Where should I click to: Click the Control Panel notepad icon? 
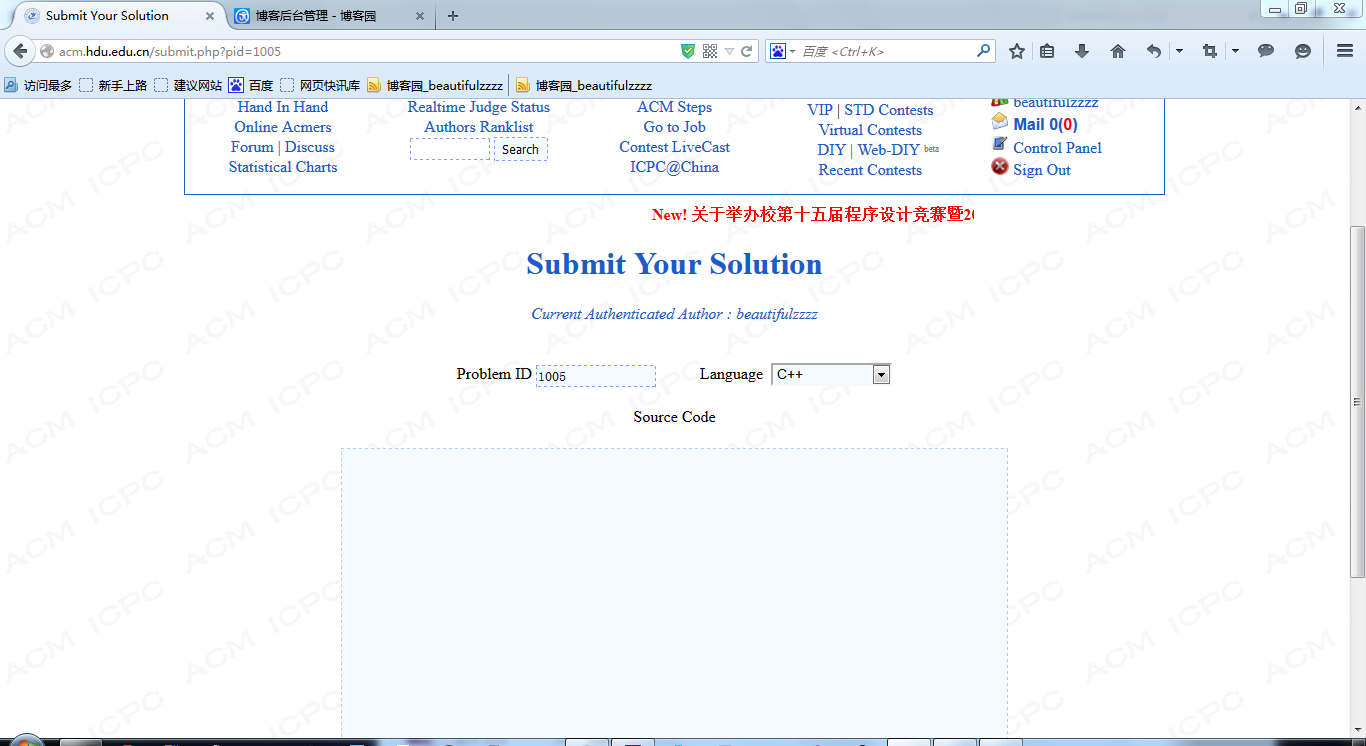(x=1000, y=145)
